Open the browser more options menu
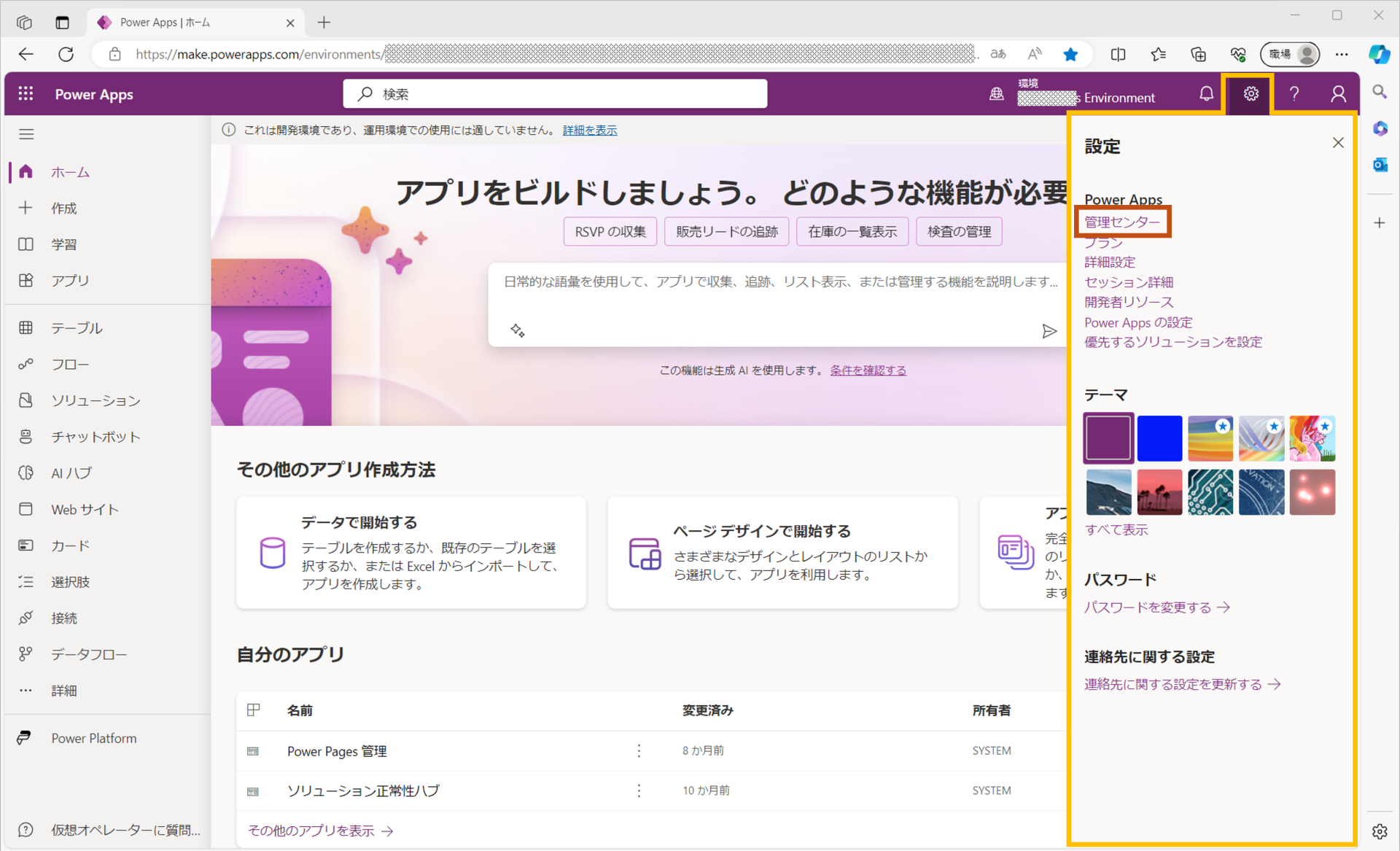The width and height of the screenshot is (1400, 851). click(x=1342, y=54)
